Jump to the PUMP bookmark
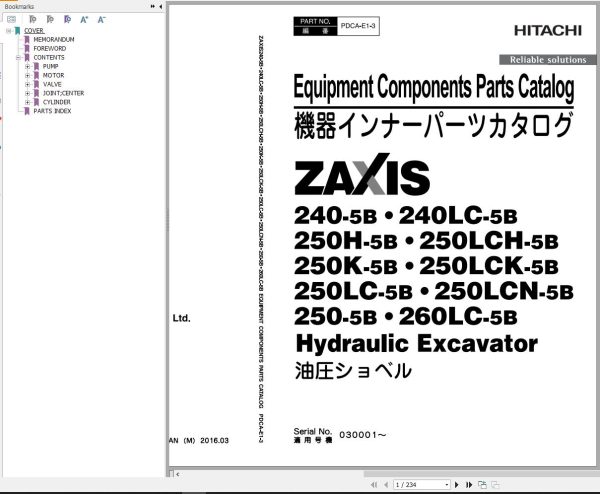The width and height of the screenshot is (600, 494). [50, 66]
